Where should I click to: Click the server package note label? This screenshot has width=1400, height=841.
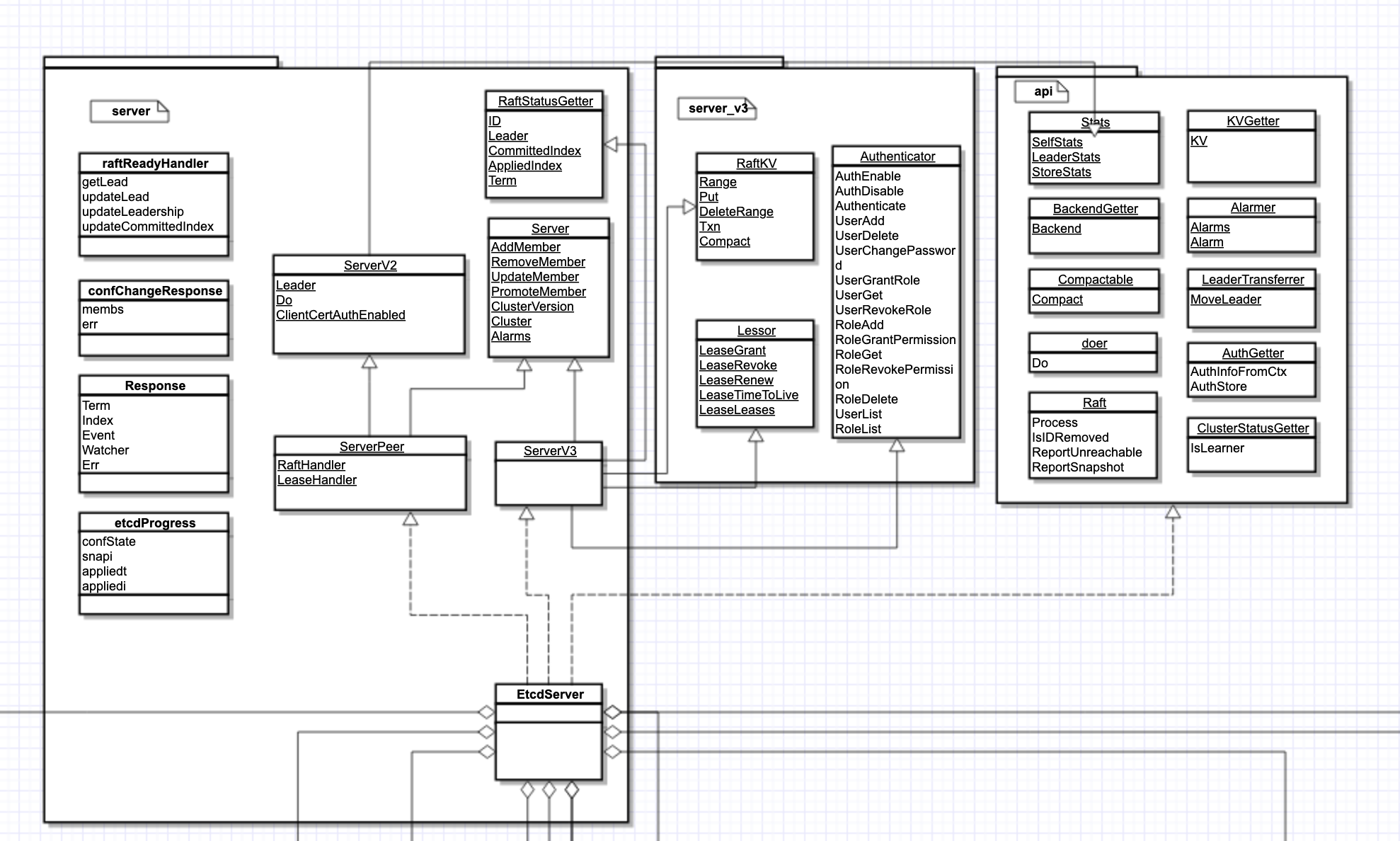click(x=130, y=111)
